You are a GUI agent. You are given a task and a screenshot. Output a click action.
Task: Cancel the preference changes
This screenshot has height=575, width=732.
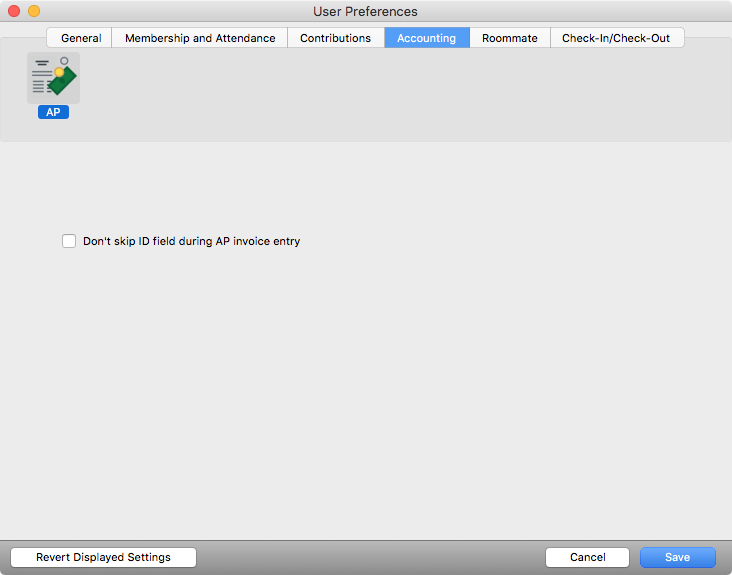[x=587, y=557]
